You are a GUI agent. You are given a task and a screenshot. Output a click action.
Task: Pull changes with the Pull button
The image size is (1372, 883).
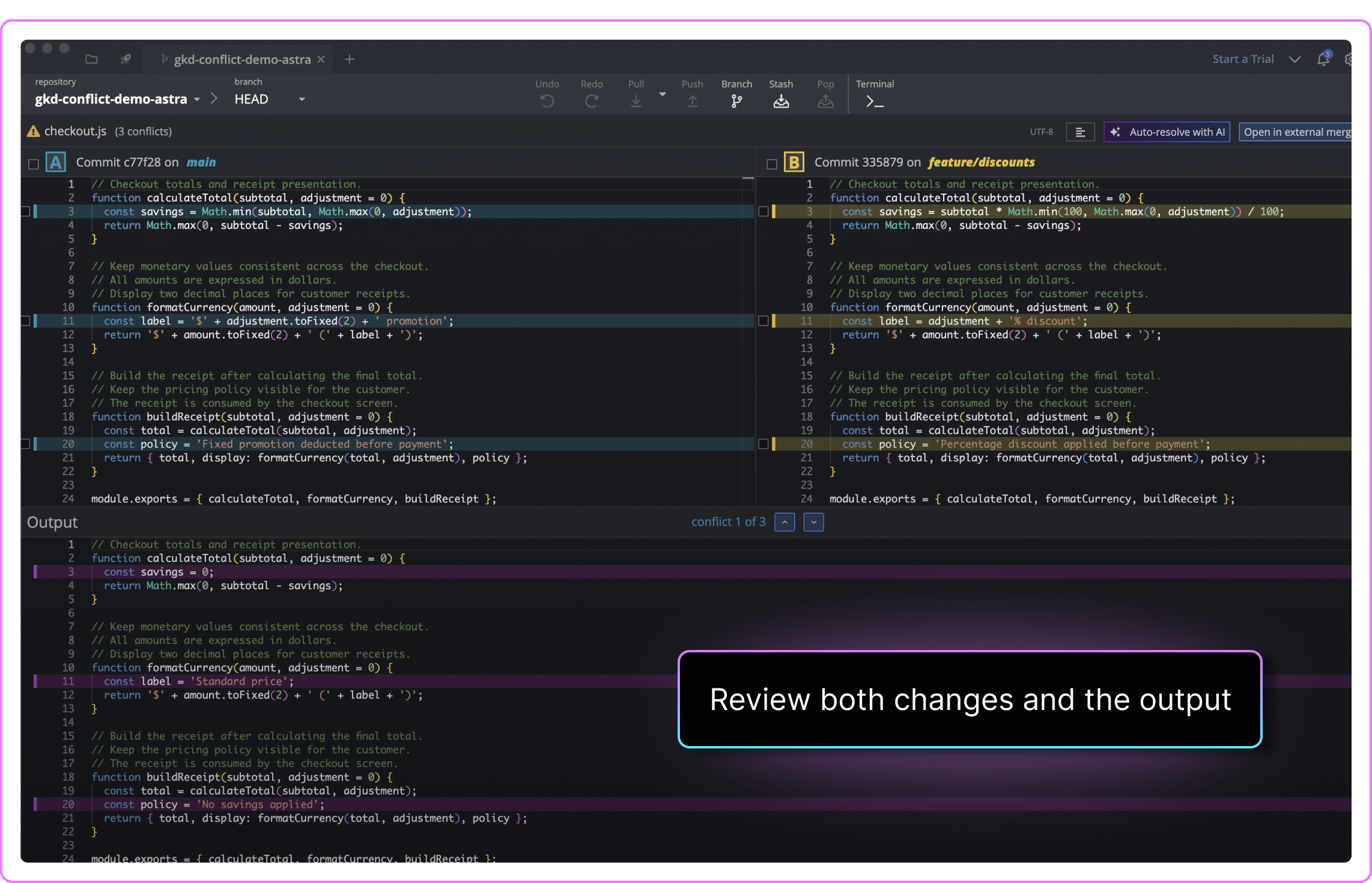point(636,94)
